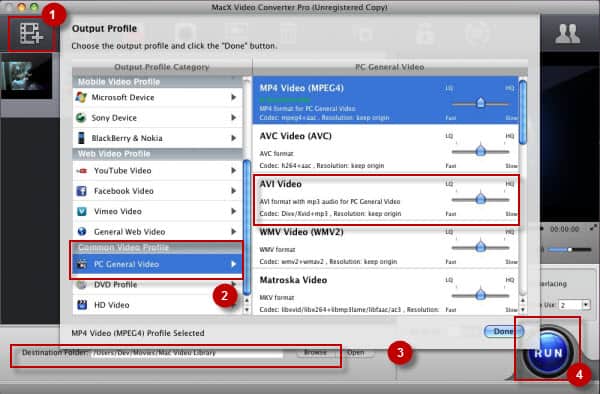Click the preview time display 00:00:00
Screen dimensions: 600x394
pyautogui.click(x=564, y=229)
